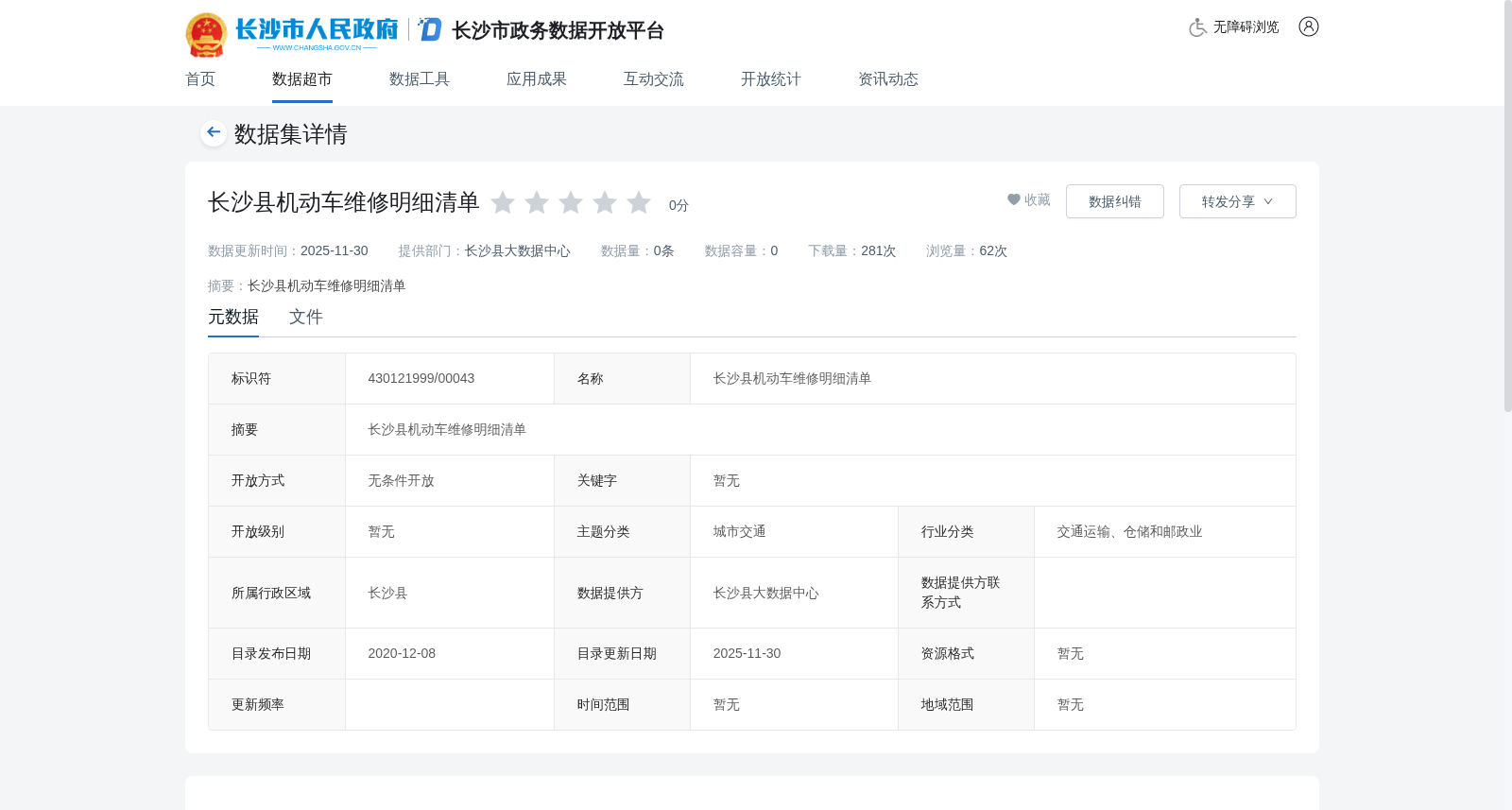
Task: Click the 收藏 favorite link
Action: tap(1029, 199)
